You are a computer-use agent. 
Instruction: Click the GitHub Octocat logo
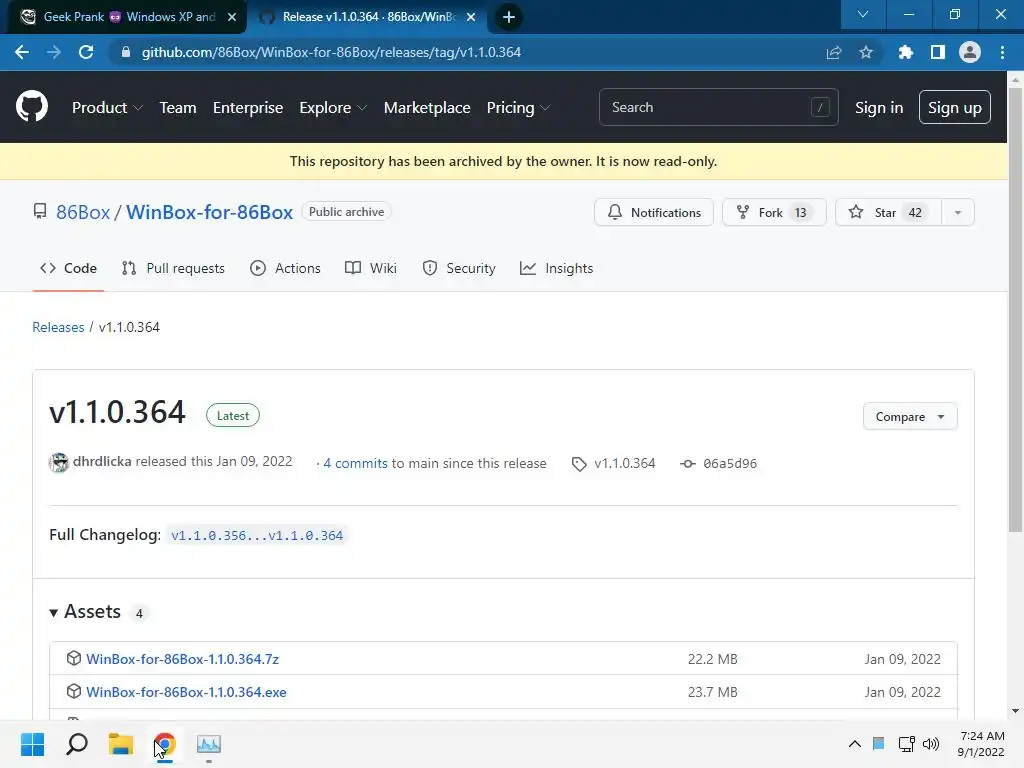click(31, 107)
